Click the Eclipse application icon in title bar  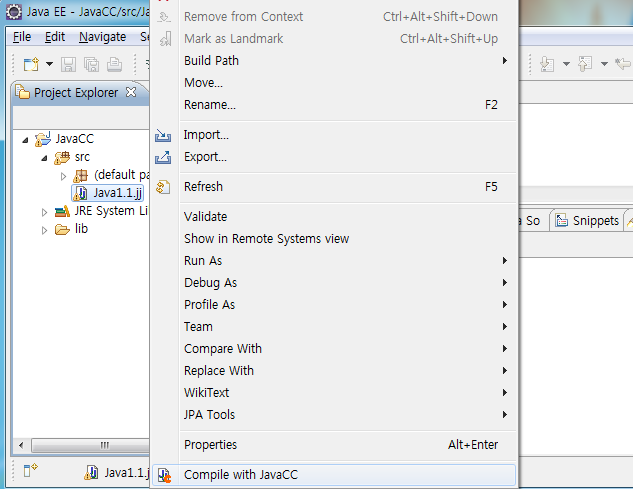click(x=14, y=12)
